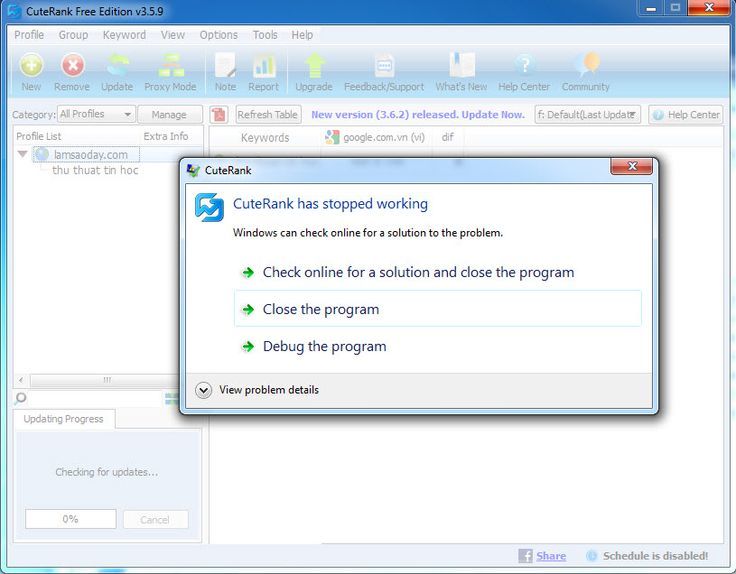736x574 pixels.
Task: Click Schedule is disabled! status text
Action: pyautogui.click(x=655, y=556)
